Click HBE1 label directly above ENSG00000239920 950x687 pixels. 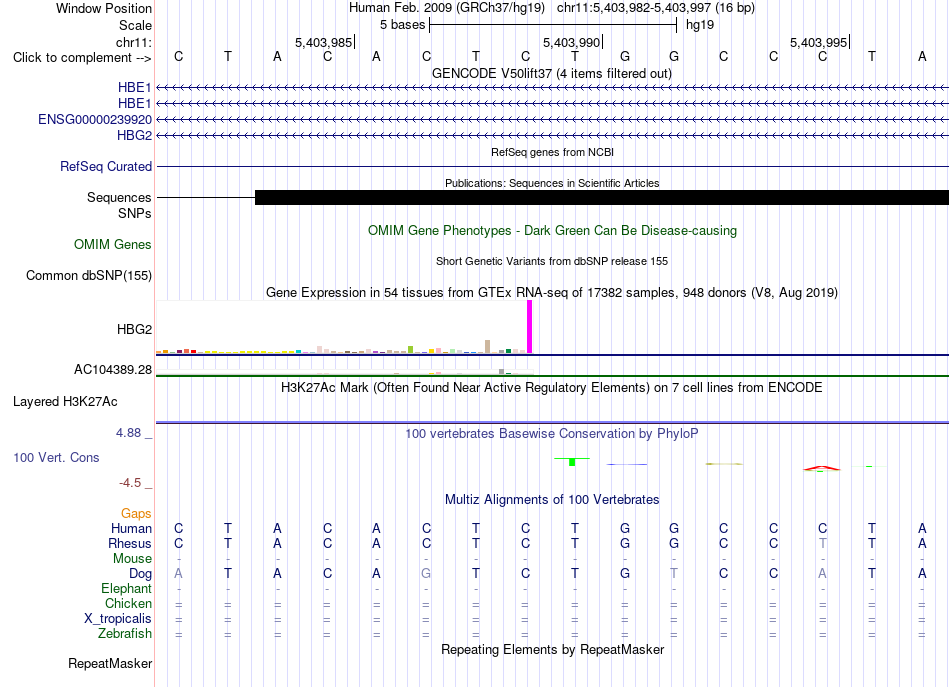135,104
